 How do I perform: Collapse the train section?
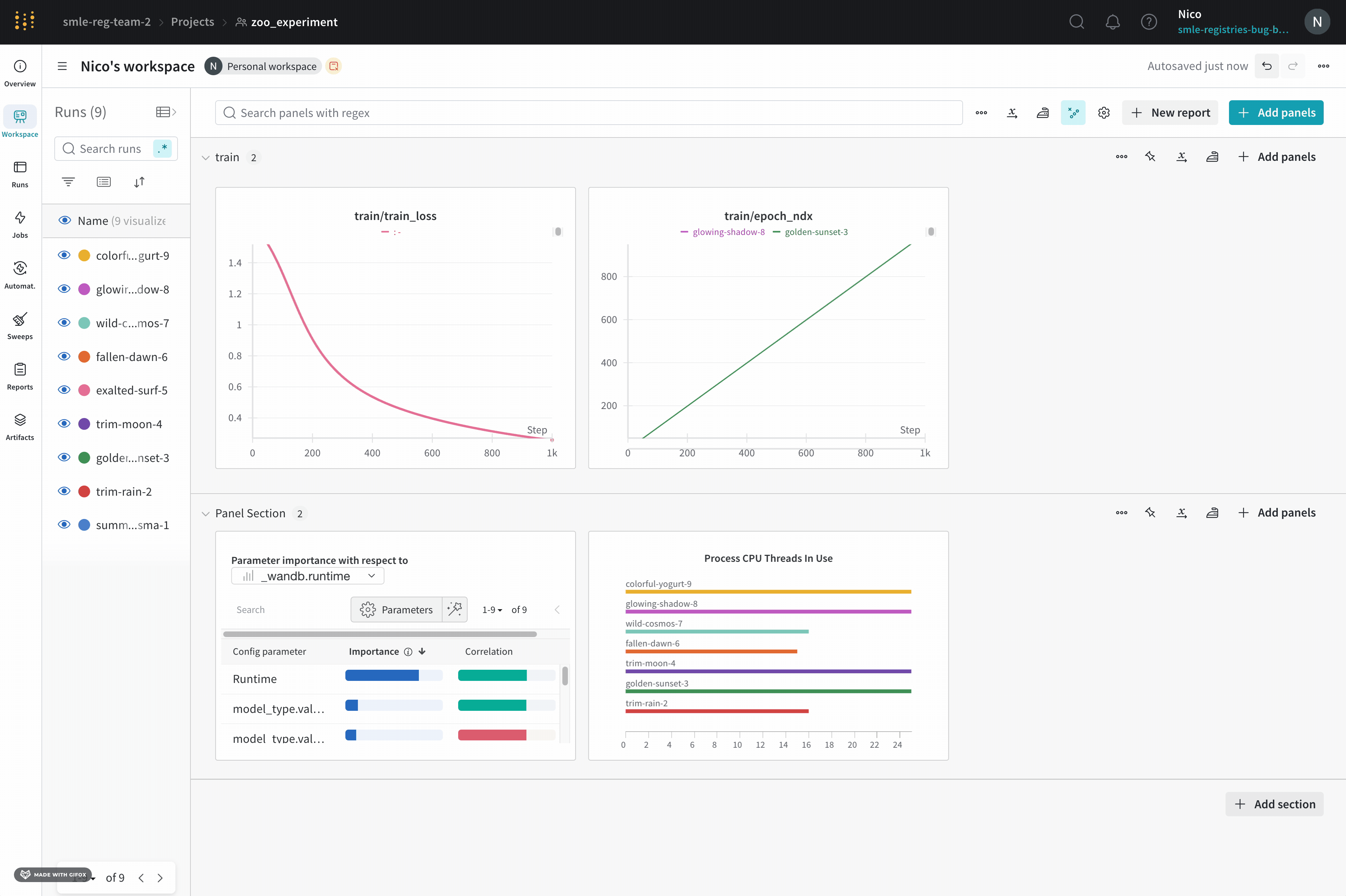(x=206, y=157)
